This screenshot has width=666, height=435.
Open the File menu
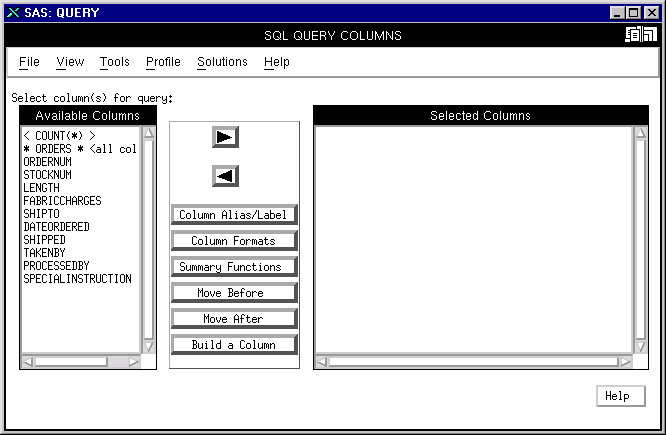coord(29,62)
